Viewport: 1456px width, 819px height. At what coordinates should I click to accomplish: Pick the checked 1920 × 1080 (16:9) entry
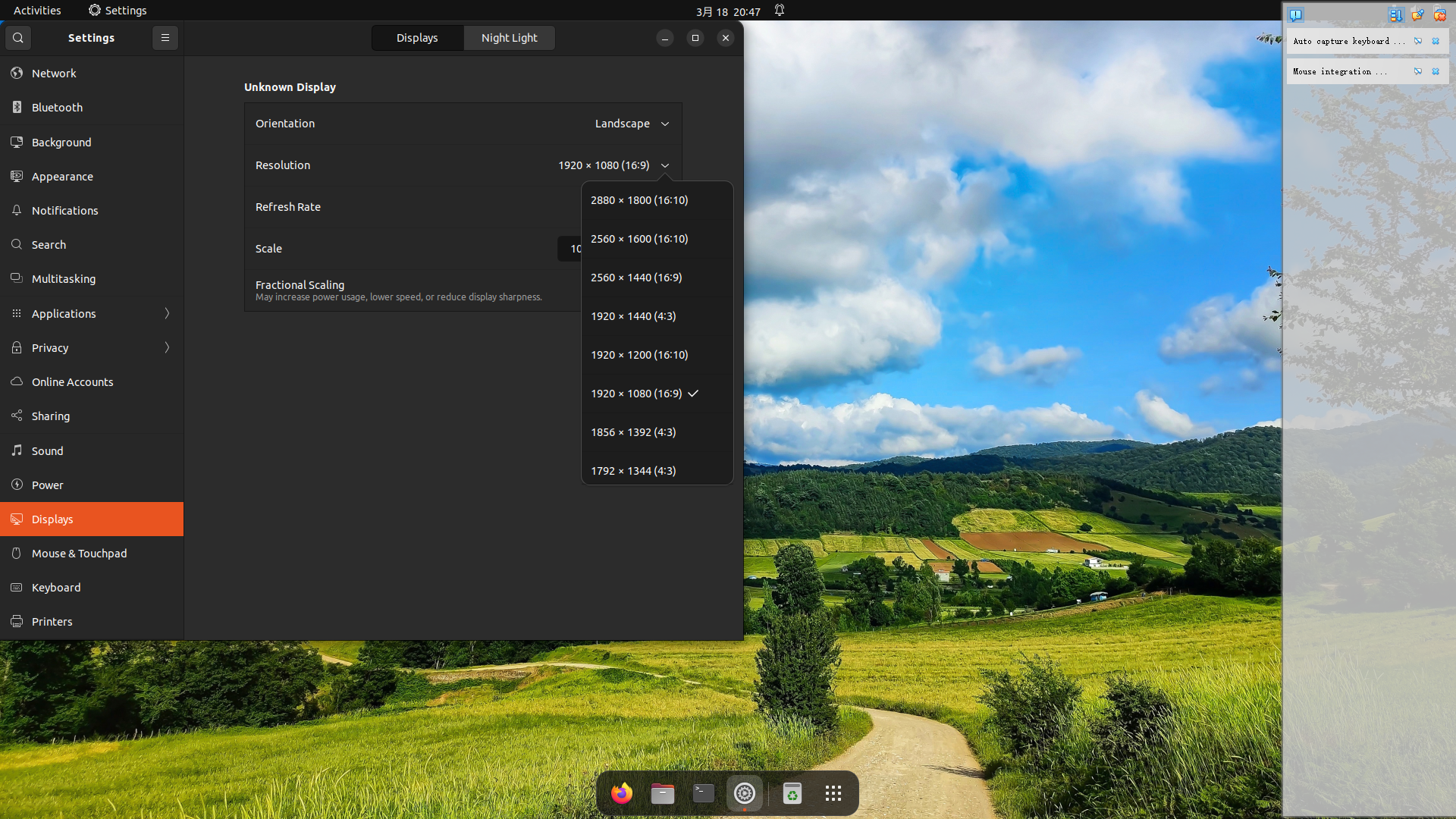(636, 394)
